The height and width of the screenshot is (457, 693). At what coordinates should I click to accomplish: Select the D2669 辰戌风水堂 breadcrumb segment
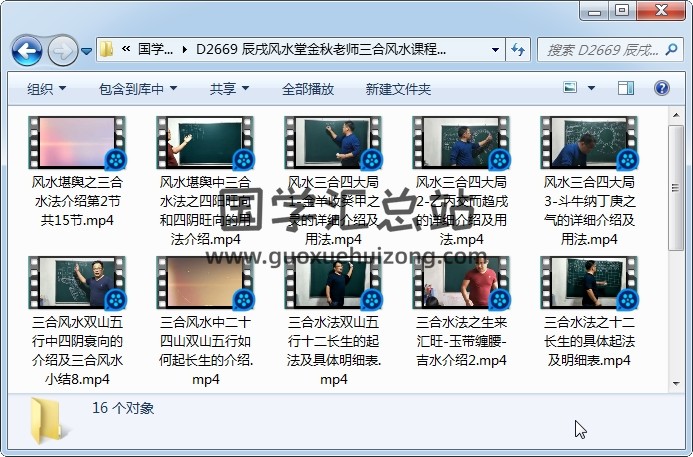pos(321,49)
